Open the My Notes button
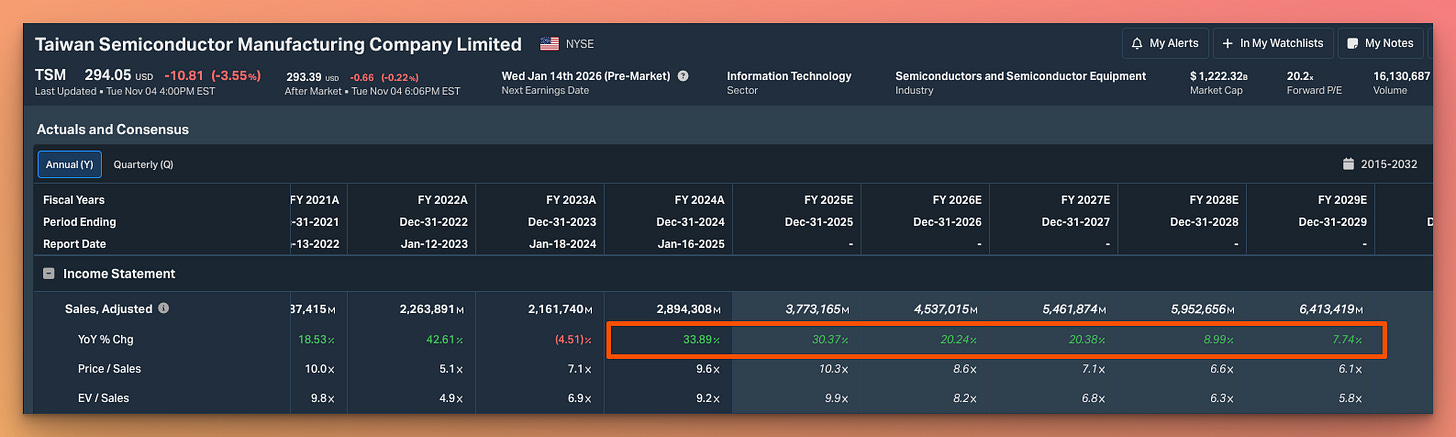Screen dimensions: 1456x437 (1380, 43)
